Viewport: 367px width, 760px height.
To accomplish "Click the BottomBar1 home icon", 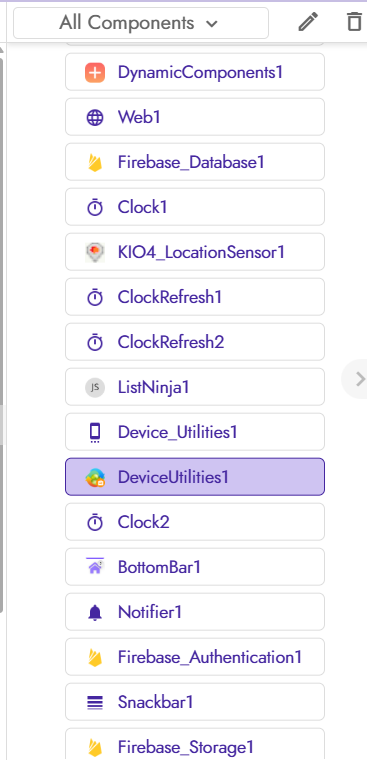I will [x=95, y=567].
